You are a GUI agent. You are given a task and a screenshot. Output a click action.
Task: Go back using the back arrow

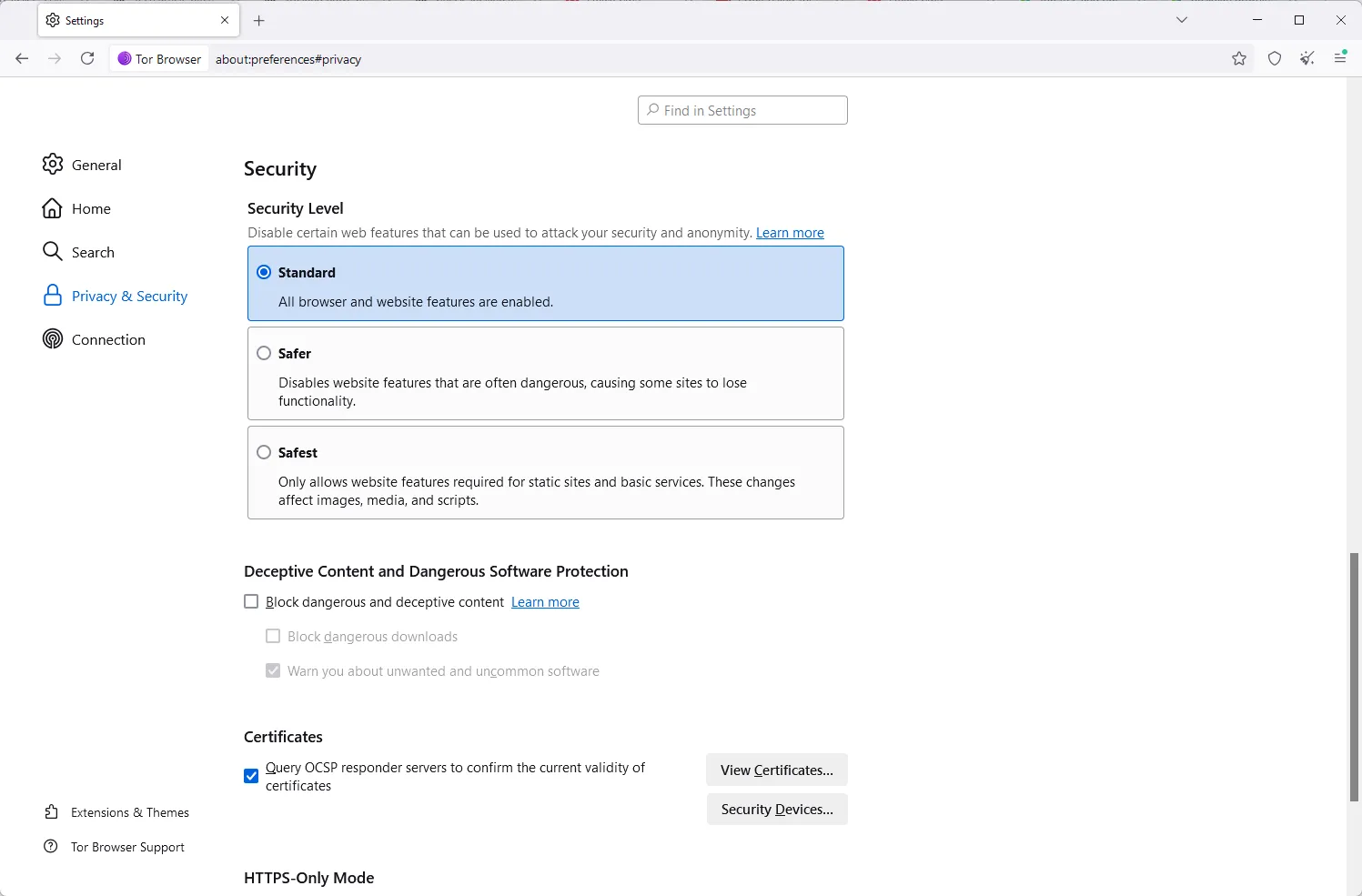(x=23, y=59)
